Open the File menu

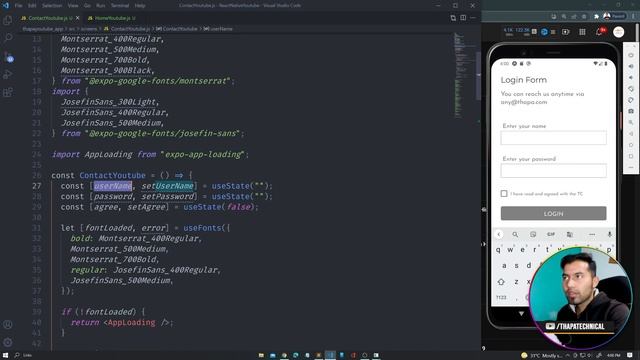(x=18, y=6)
